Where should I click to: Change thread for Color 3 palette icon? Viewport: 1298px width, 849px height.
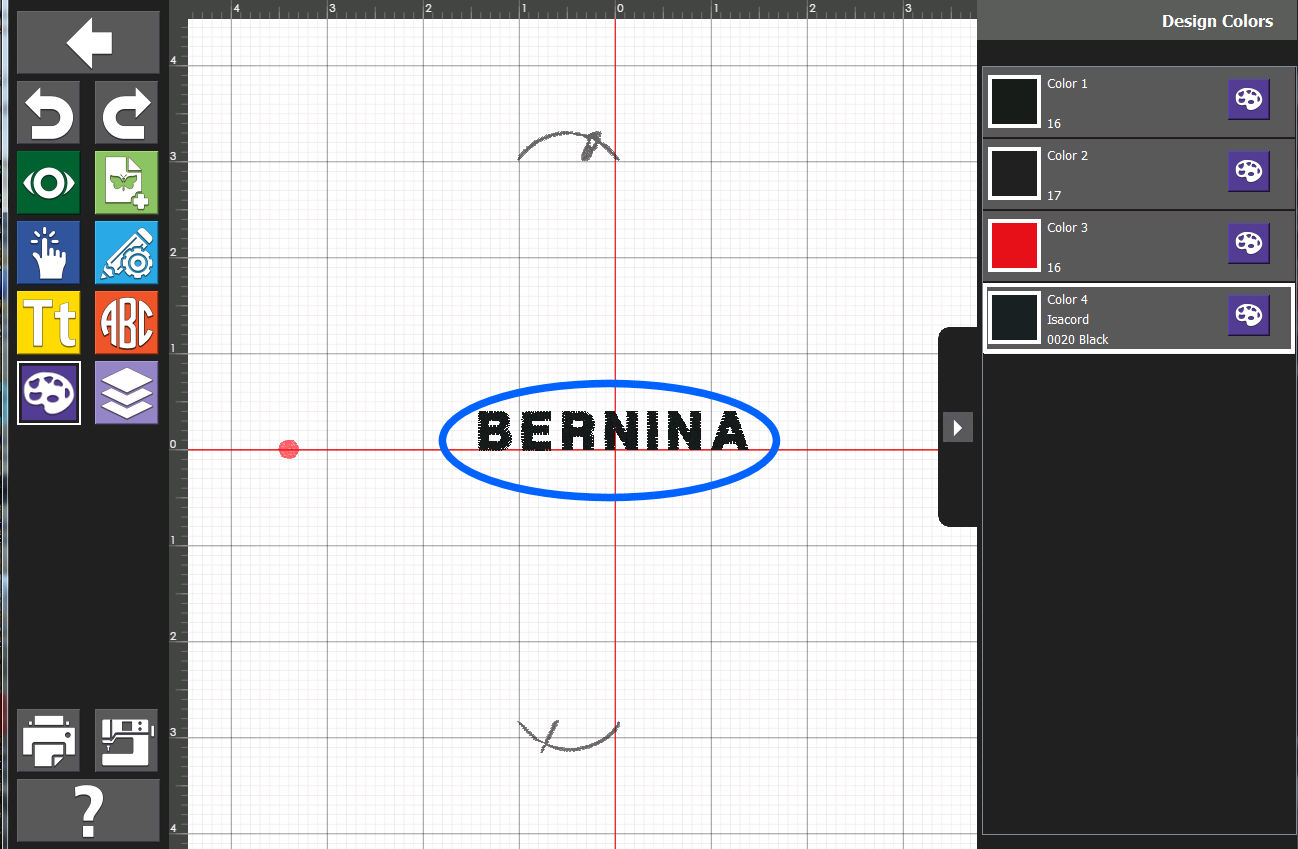coord(1248,243)
